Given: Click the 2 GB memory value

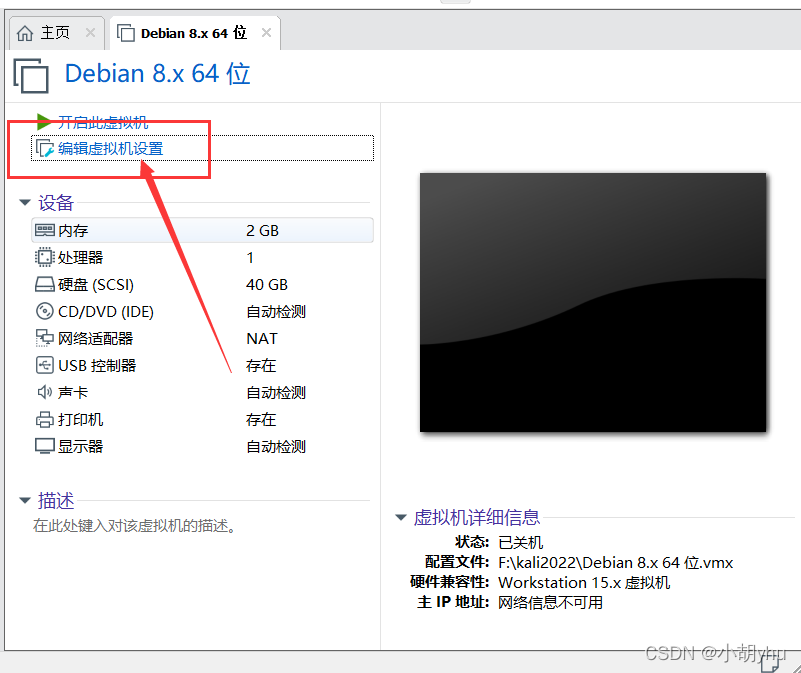Looking at the screenshot, I should tap(263, 230).
